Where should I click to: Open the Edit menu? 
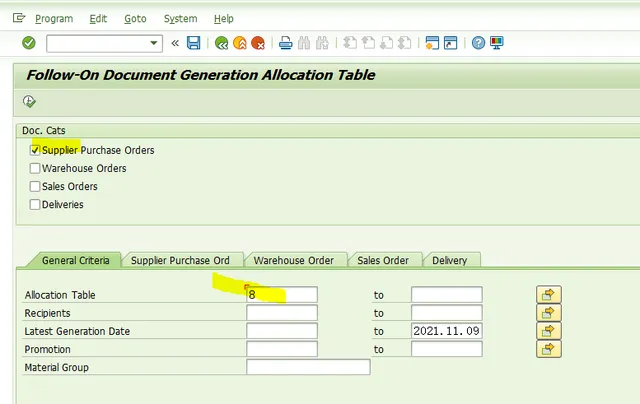point(98,19)
